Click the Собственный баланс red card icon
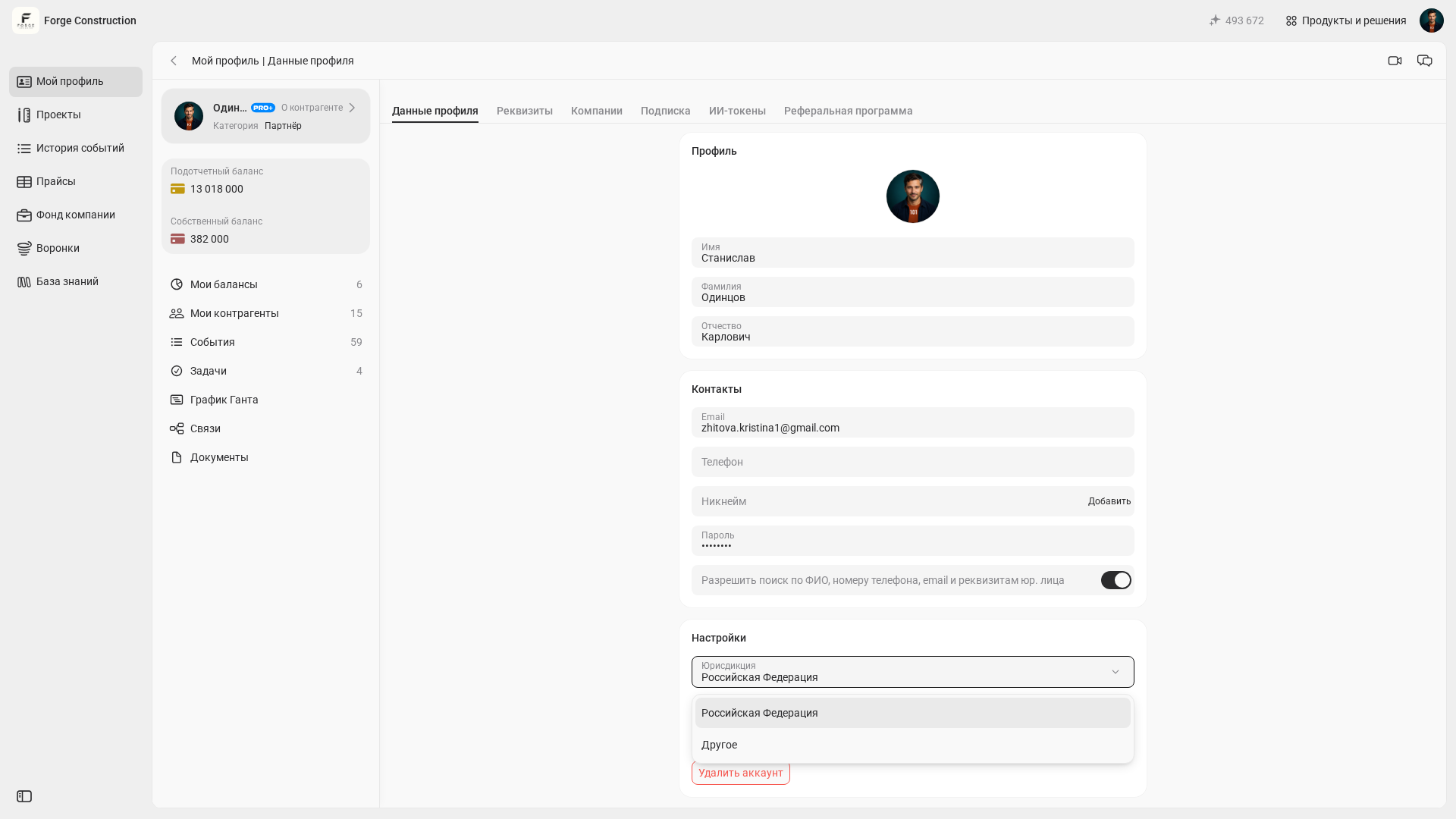The width and height of the screenshot is (1456, 819). coord(177,239)
